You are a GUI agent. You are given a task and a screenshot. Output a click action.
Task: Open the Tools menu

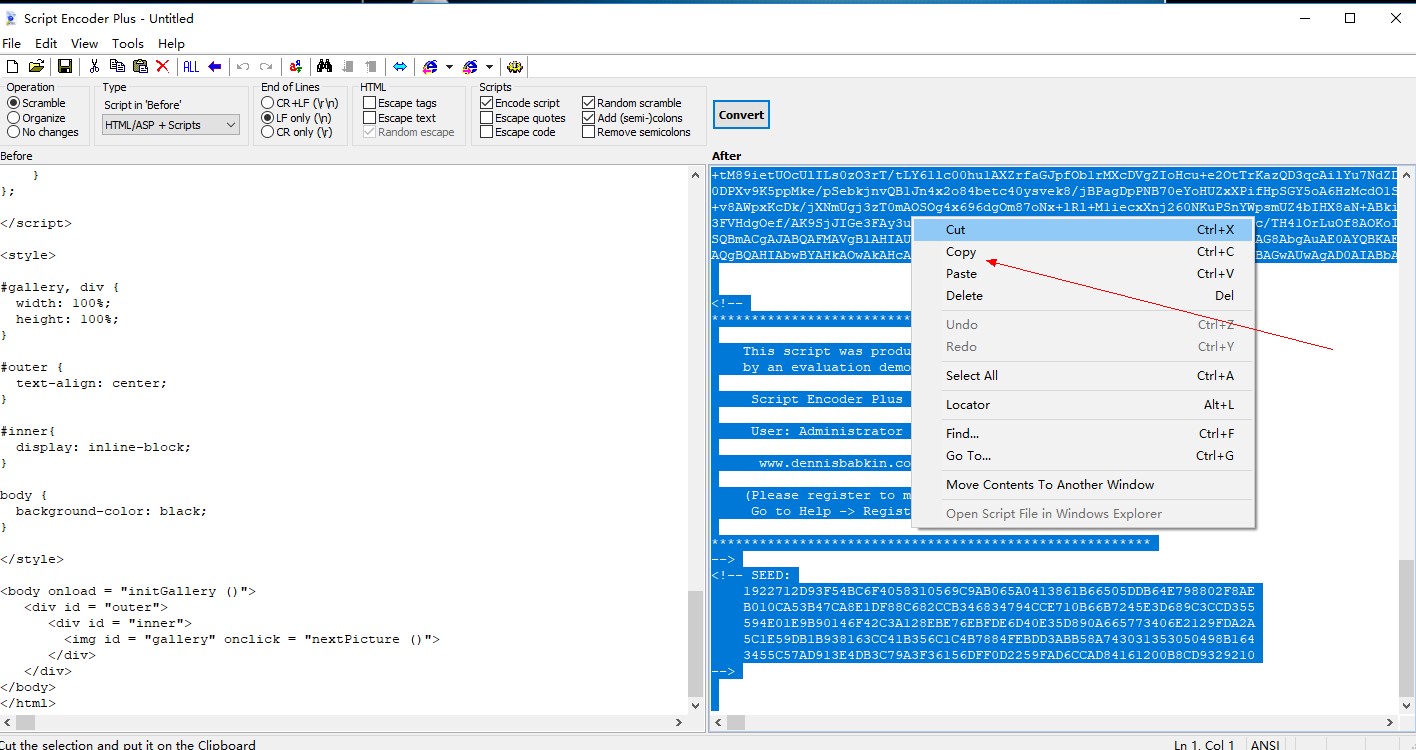128,44
